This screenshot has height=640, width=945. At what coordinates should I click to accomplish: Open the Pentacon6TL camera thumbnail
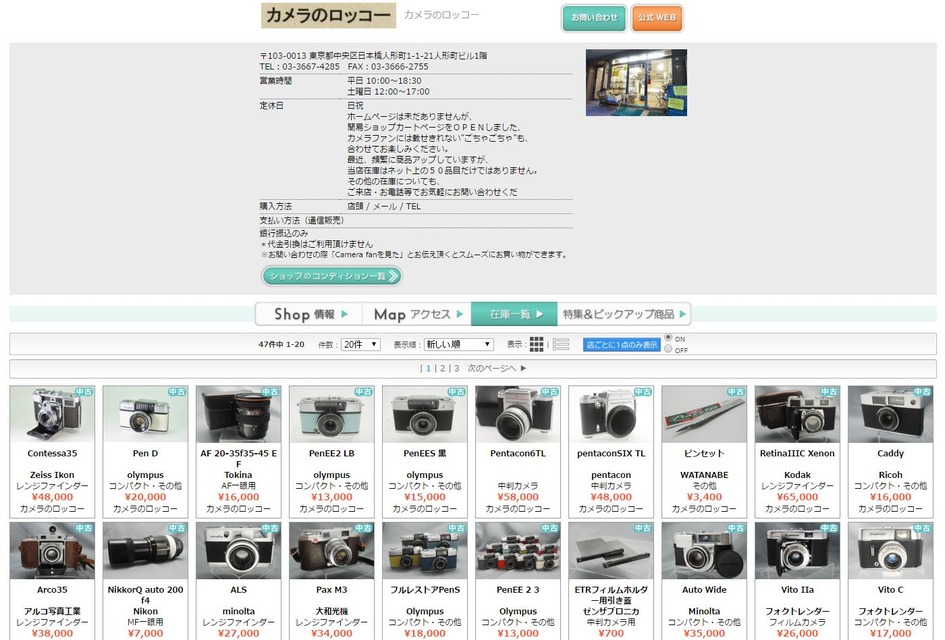point(518,414)
